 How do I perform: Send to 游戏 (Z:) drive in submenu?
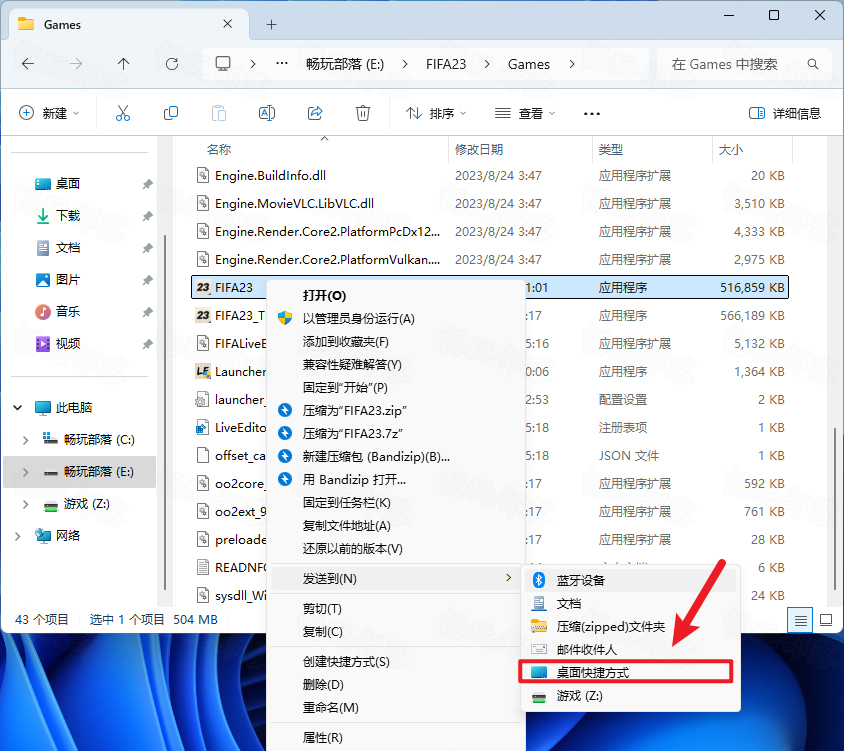(631, 696)
